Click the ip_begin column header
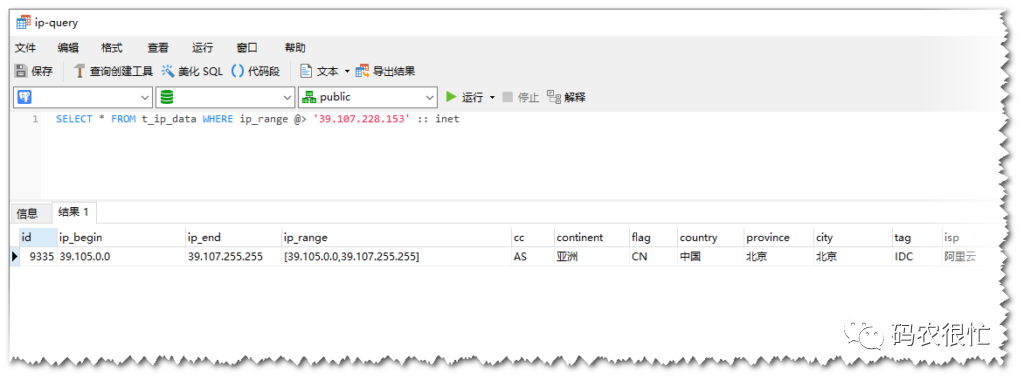Viewport: 1024px width, 380px height. point(121,237)
